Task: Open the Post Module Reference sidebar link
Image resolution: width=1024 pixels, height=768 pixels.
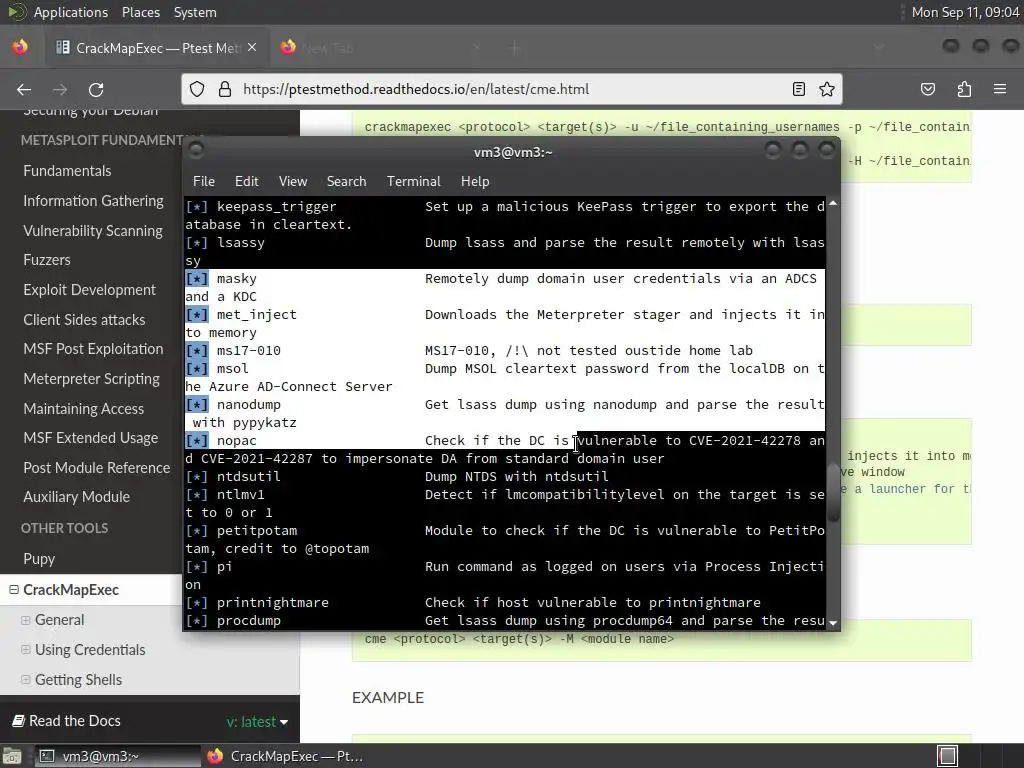Action: pos(97,468)
